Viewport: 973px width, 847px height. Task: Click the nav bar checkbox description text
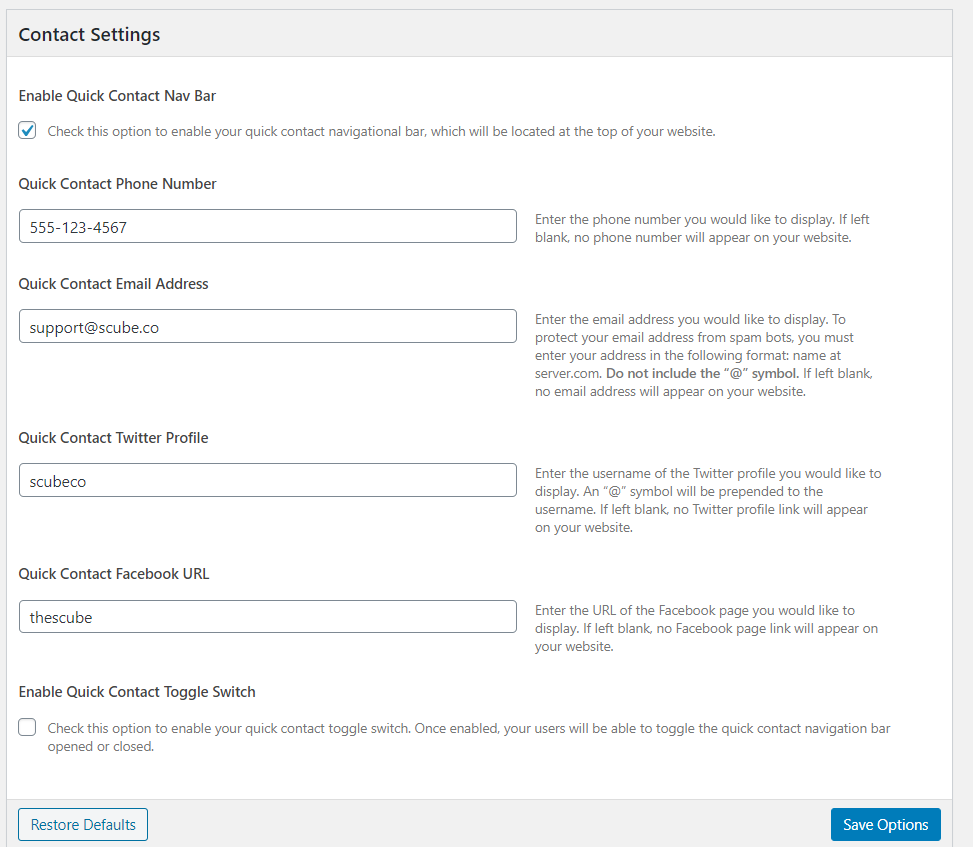(382, 132)
